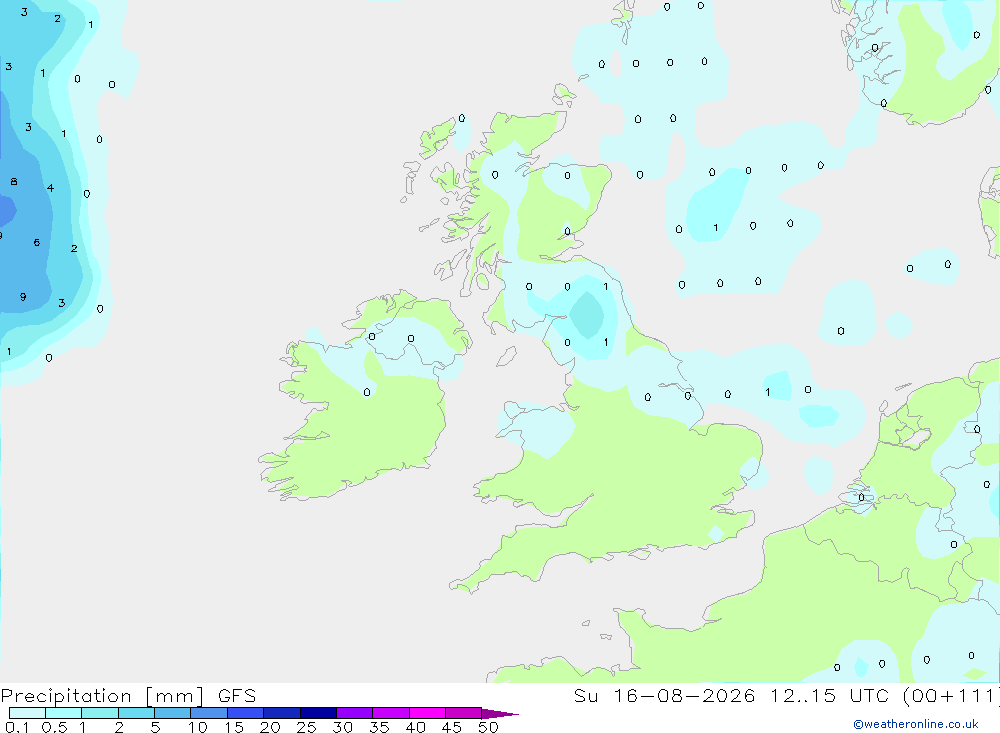Click the precipitation value '8' on the map
Viewport: 1000px width, 733px height.
pyautogui.click(x=14, y=182)
